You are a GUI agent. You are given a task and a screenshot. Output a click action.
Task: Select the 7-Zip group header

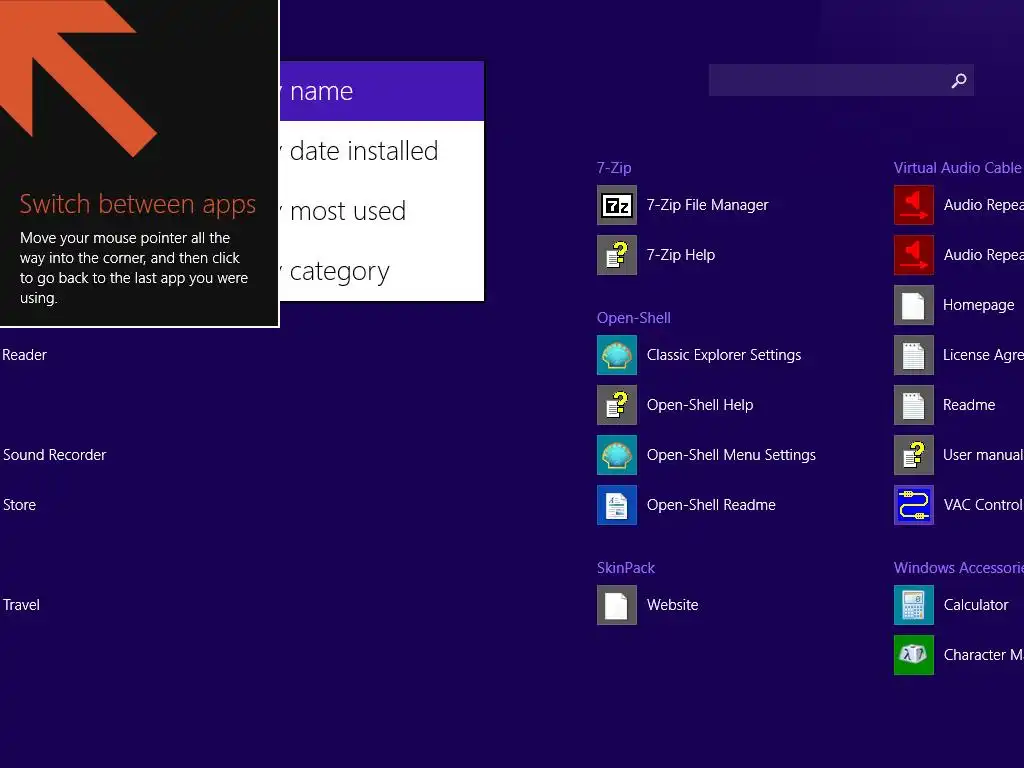tap(614, 168)
